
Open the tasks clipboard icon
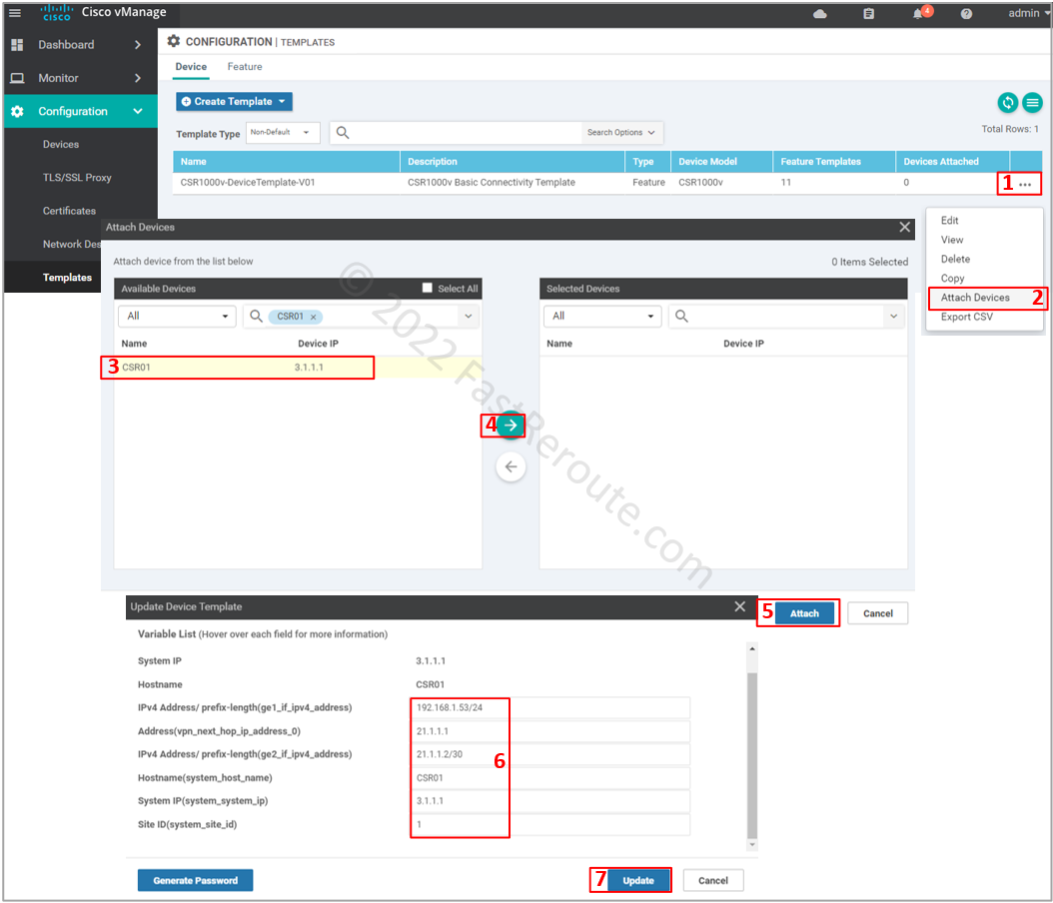tap(868, 14)
